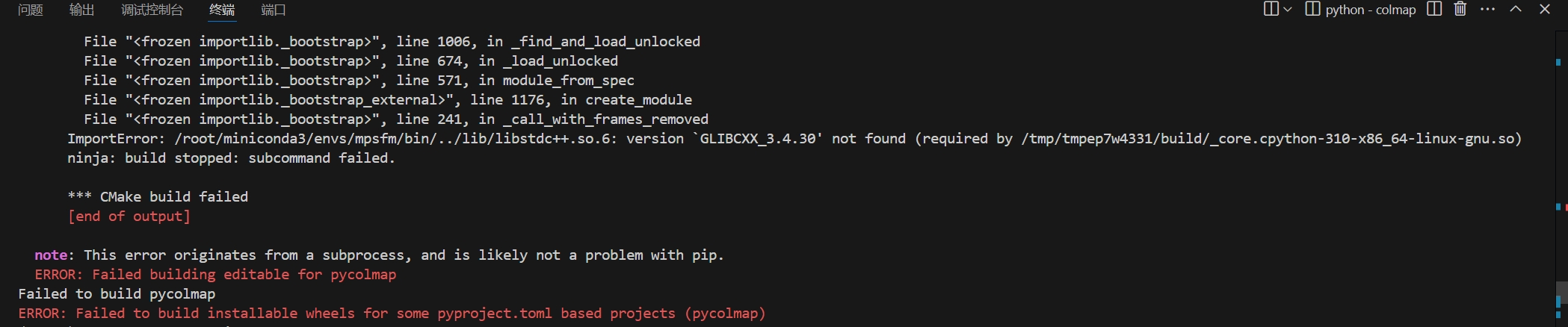Open the "..." more actions menu
This screenshot has width=1568, height=327.
pos(1487,9)
